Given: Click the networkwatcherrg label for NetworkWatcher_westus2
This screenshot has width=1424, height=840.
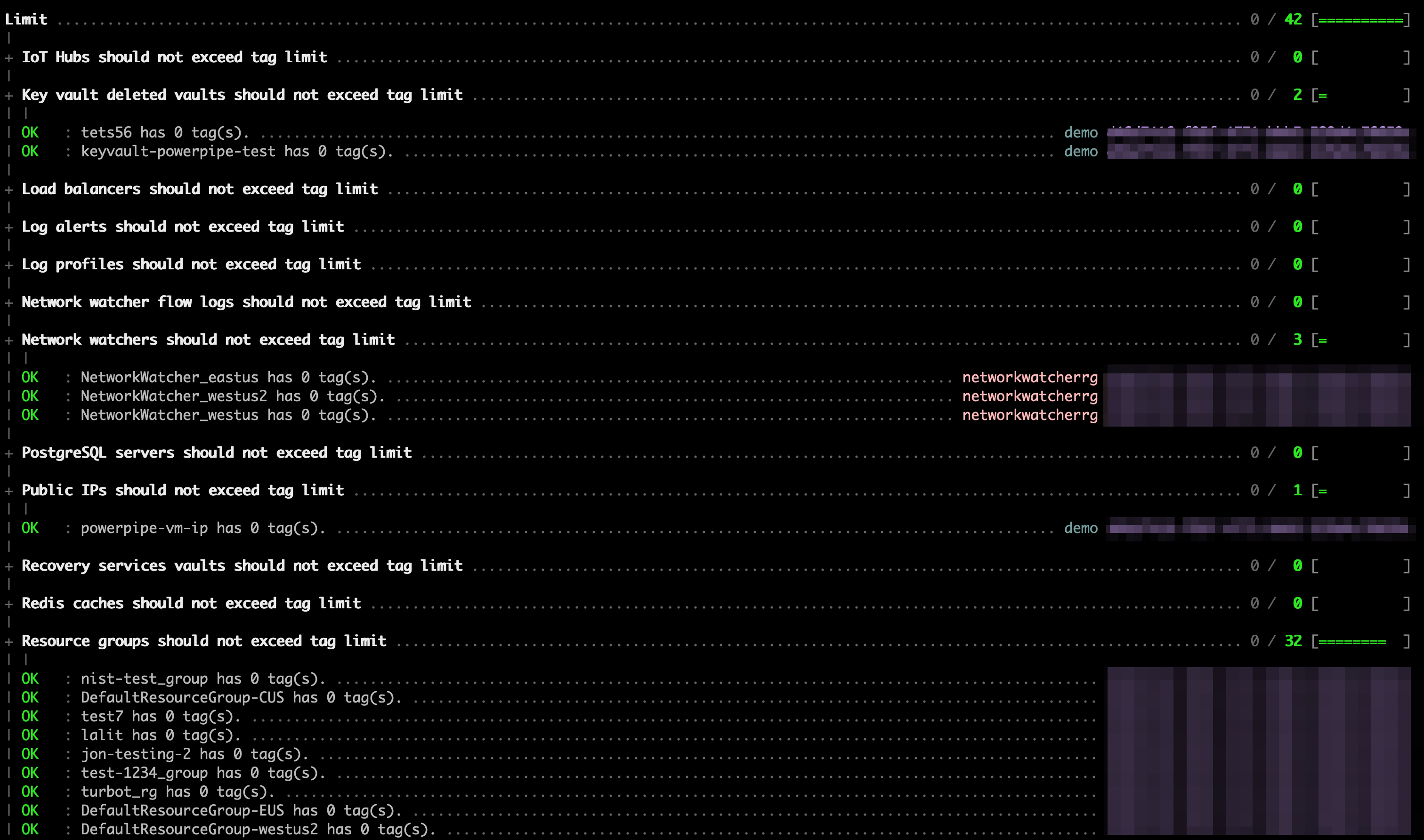Looking at the screenshot, I should pos(1029,396).
